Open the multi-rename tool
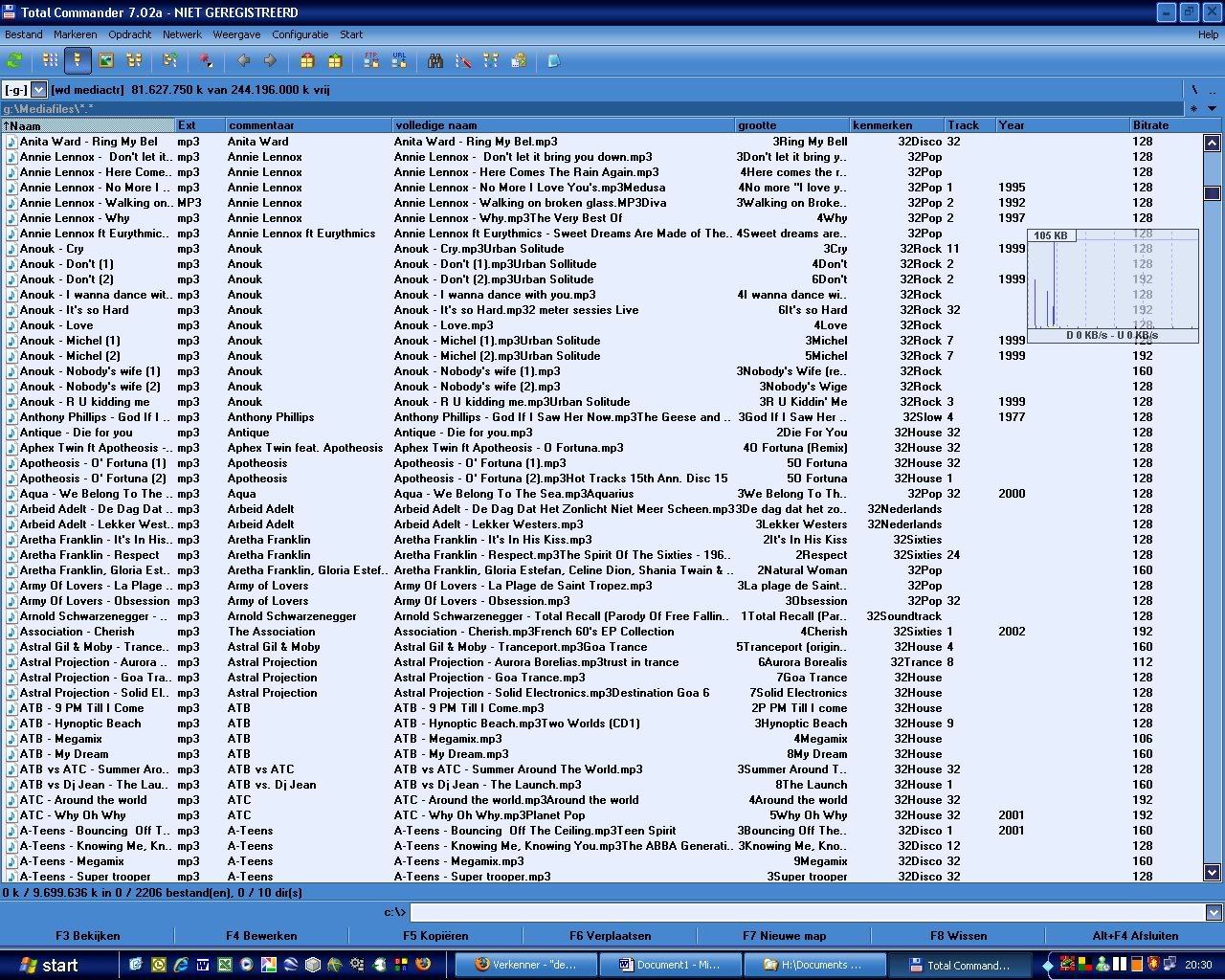1225x980 pixels. tap(463, 60)
